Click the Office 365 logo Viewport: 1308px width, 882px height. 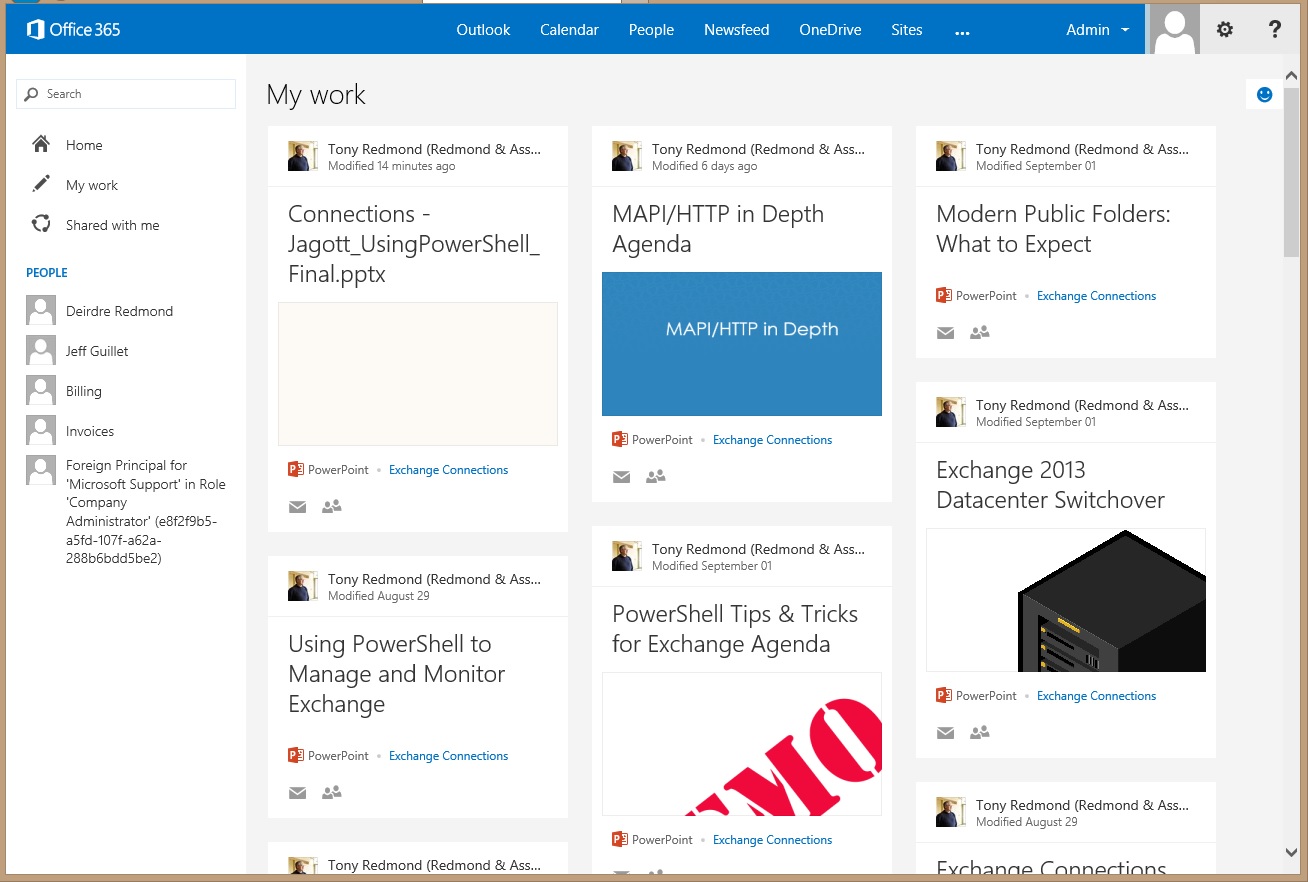(x=73, y=30)
